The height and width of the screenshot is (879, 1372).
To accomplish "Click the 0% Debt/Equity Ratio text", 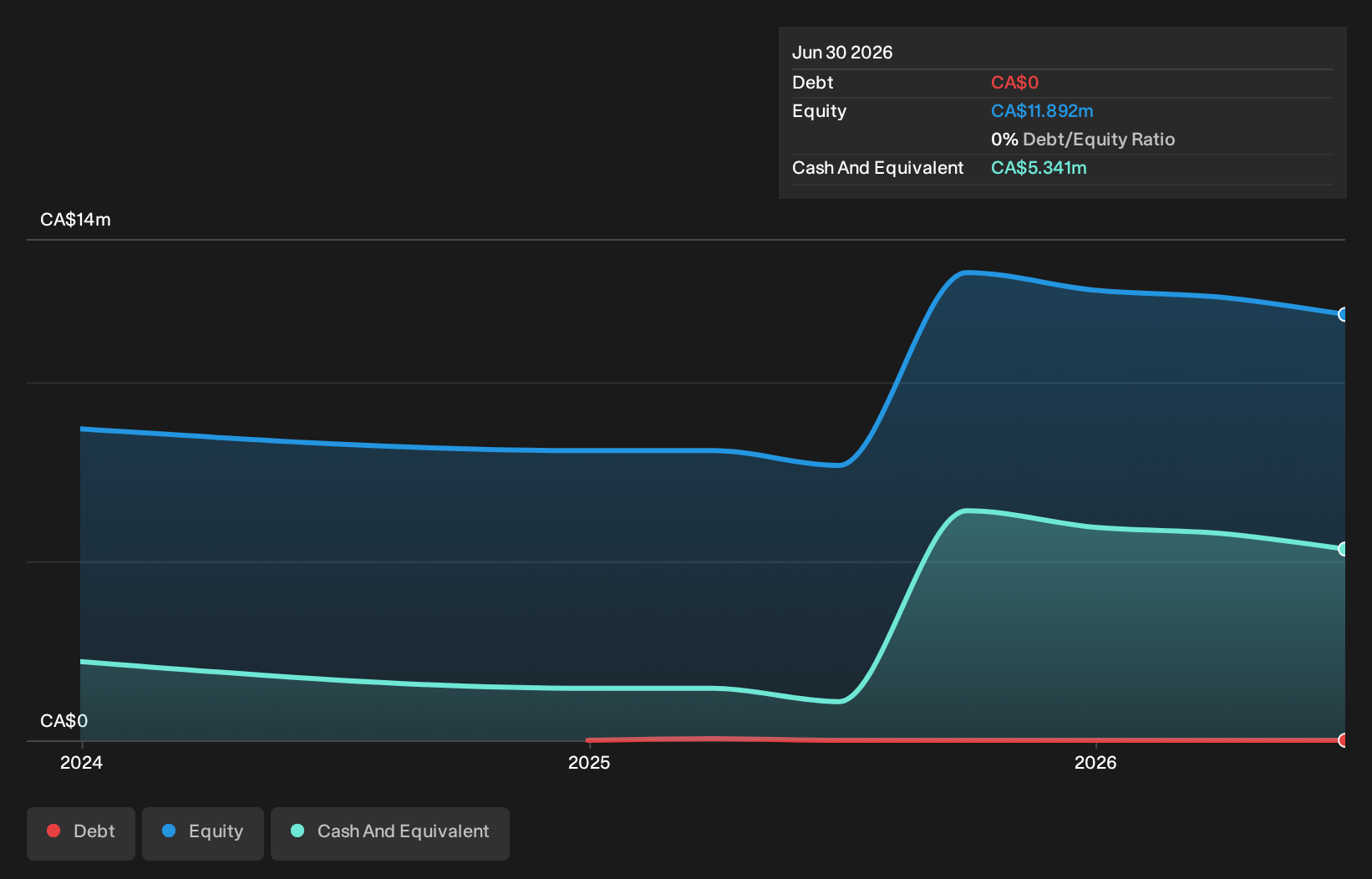I will (1083, 140).
